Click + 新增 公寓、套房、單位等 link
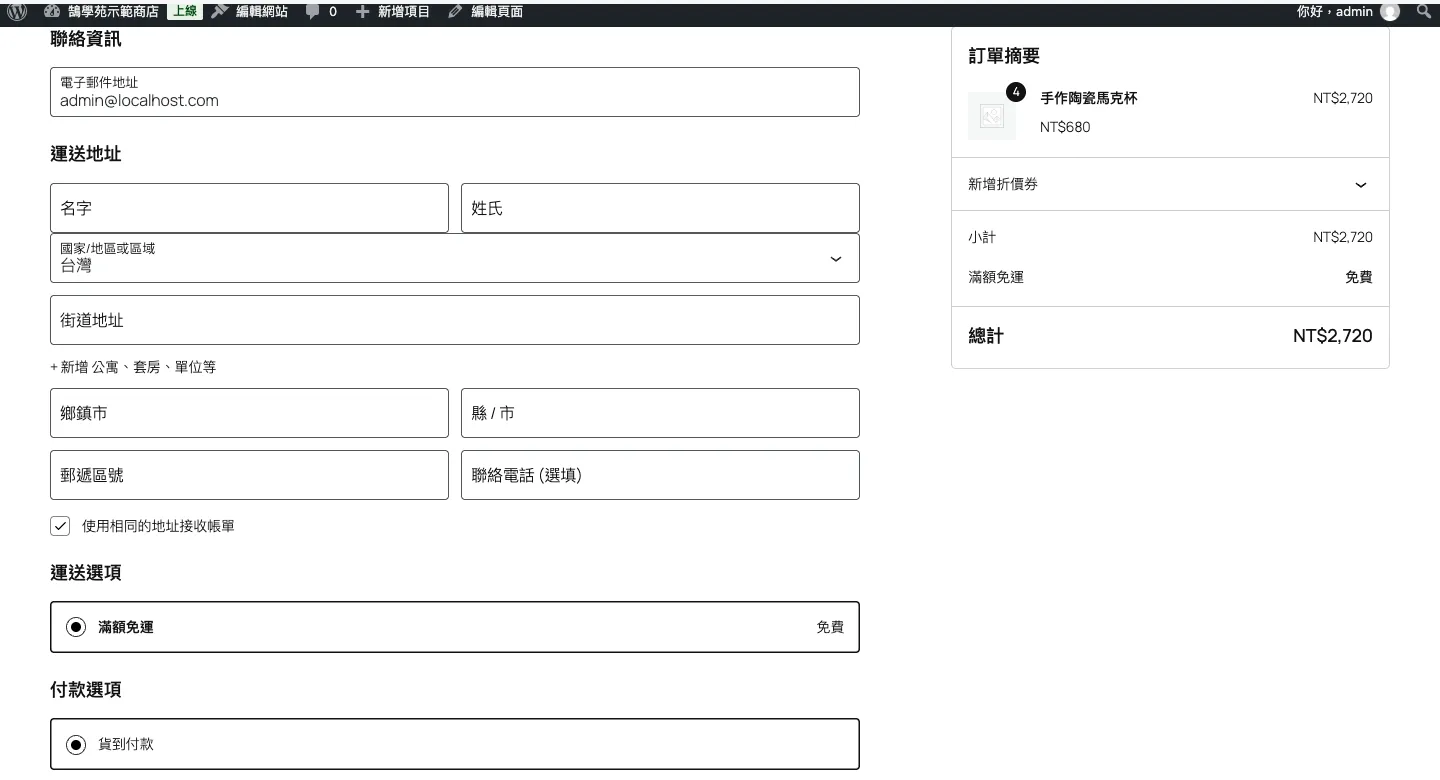Screen dimensions: 1440x780 [x=133, y=367]
